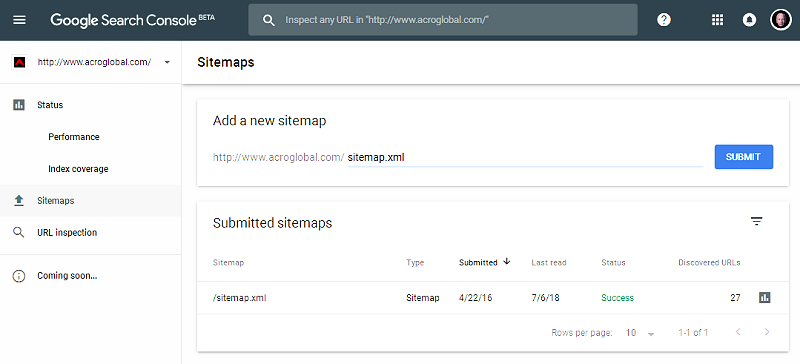This screenshot has width=800, height=364.
Task: Open Index coverage report
Action: 78,169
